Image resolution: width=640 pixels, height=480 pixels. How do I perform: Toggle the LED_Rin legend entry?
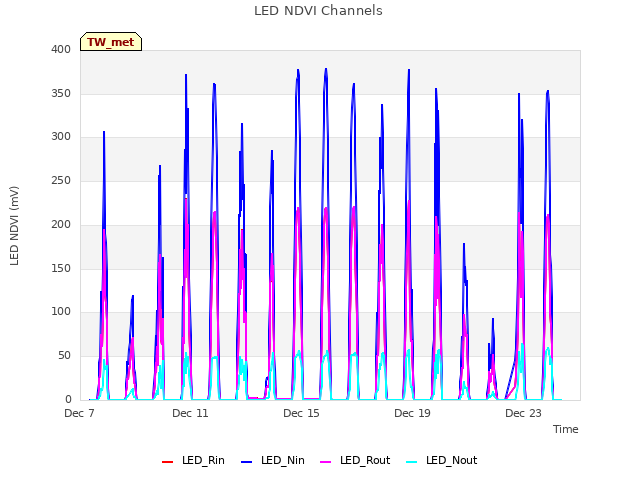point(193,460)
